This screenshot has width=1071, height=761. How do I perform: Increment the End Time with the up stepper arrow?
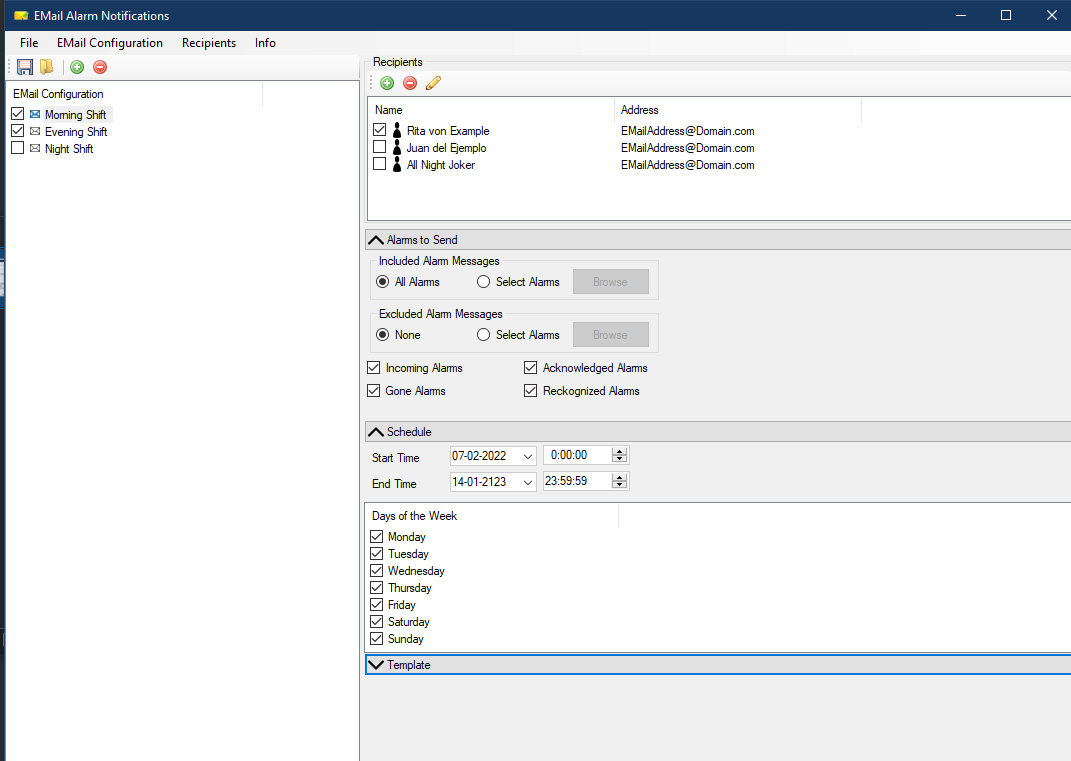coord(620,476)
